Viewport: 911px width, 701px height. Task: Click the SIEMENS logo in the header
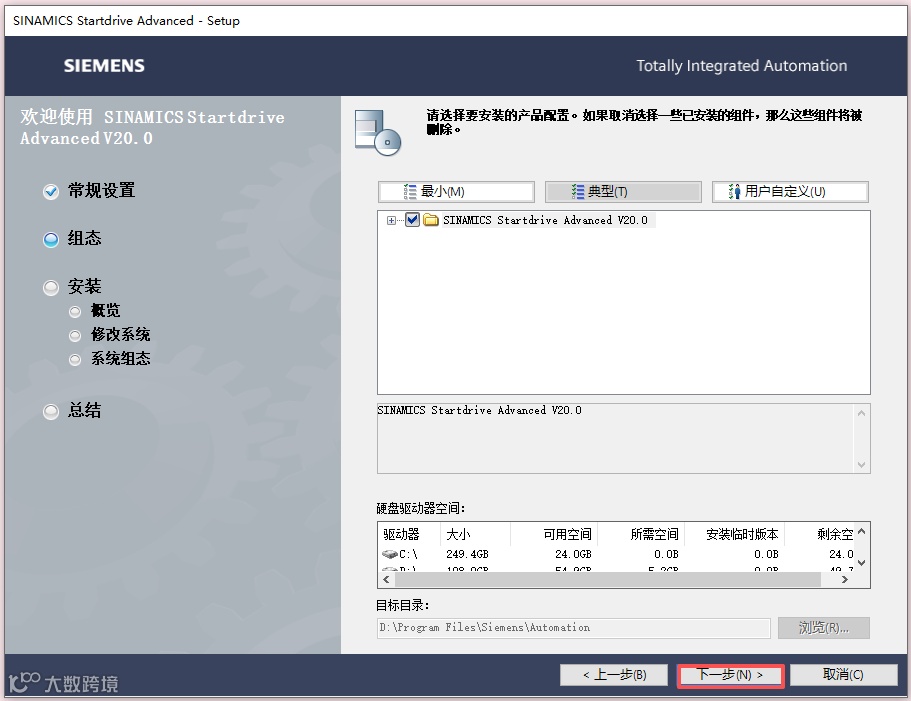point(104,66)
